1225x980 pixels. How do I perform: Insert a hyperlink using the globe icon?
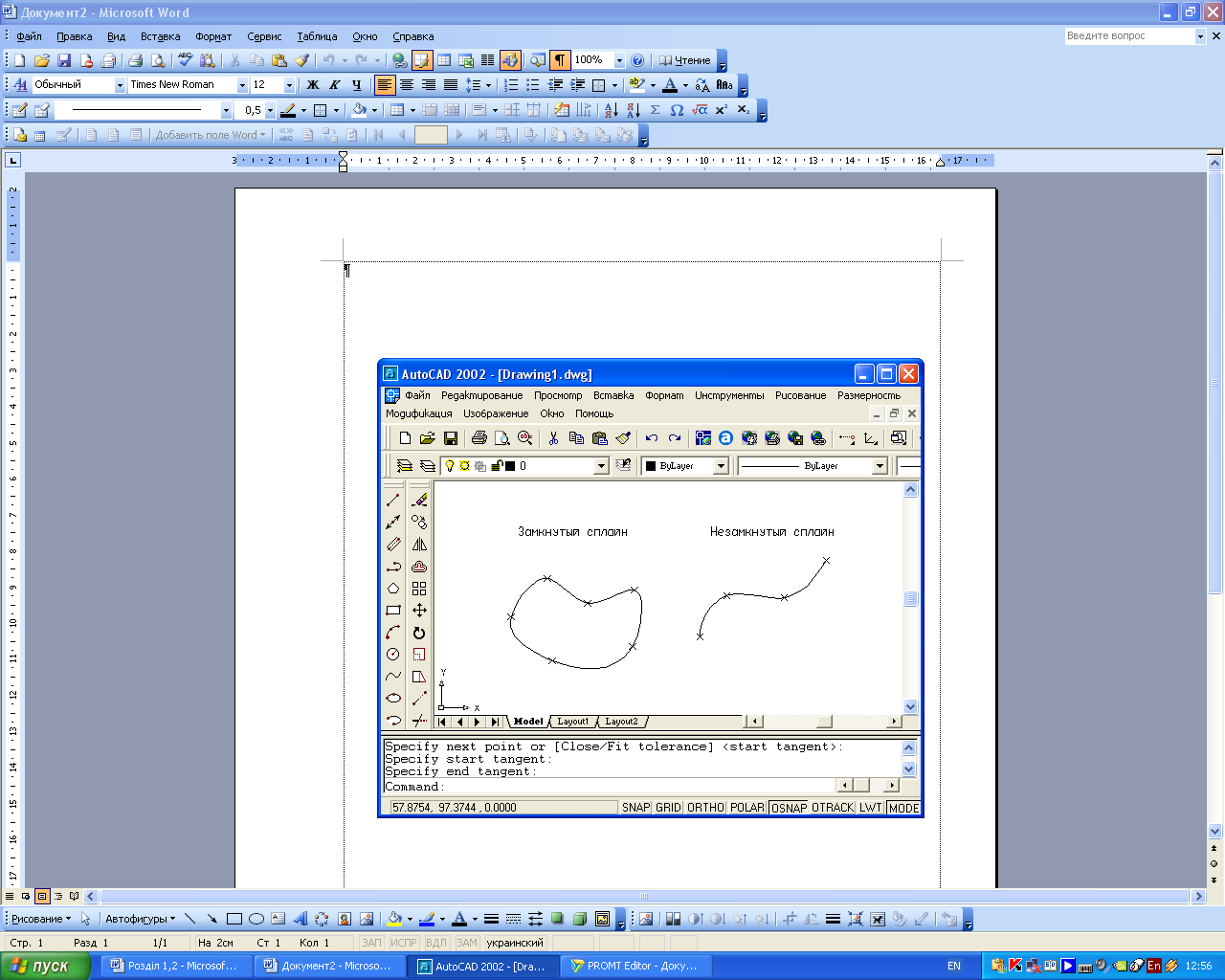(x=400, y=60)
